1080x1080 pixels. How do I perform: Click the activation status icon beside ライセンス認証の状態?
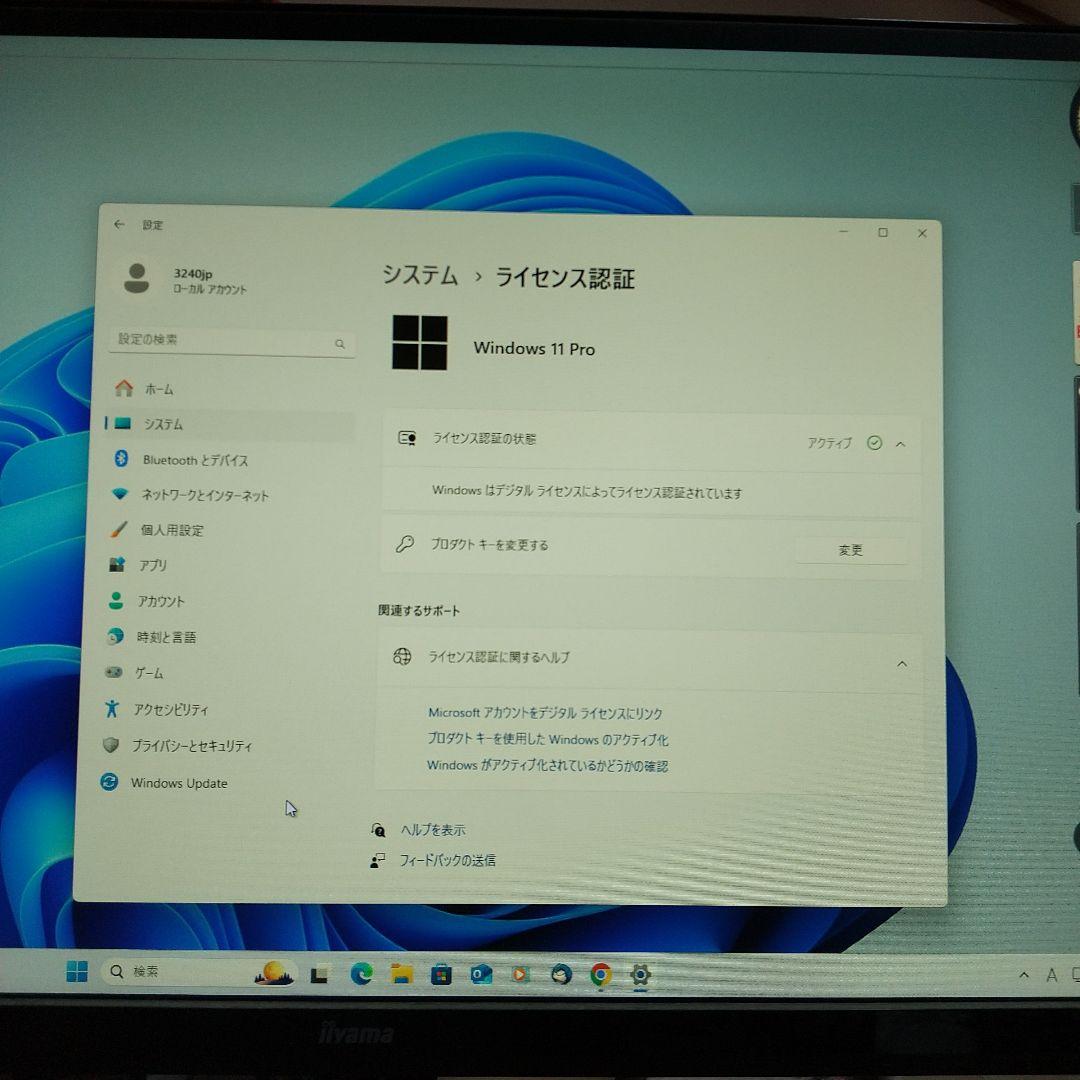coord(407,438)
